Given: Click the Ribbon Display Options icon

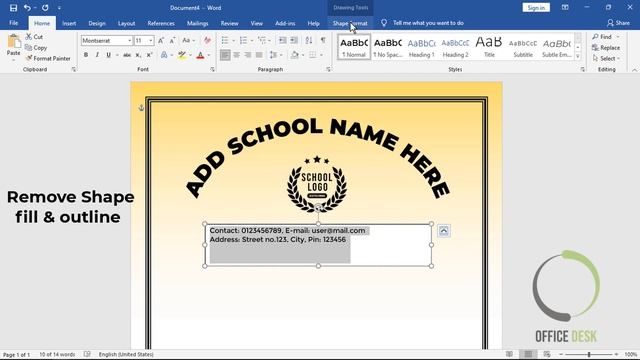Looking at the screenshot, I should (565, 7).
